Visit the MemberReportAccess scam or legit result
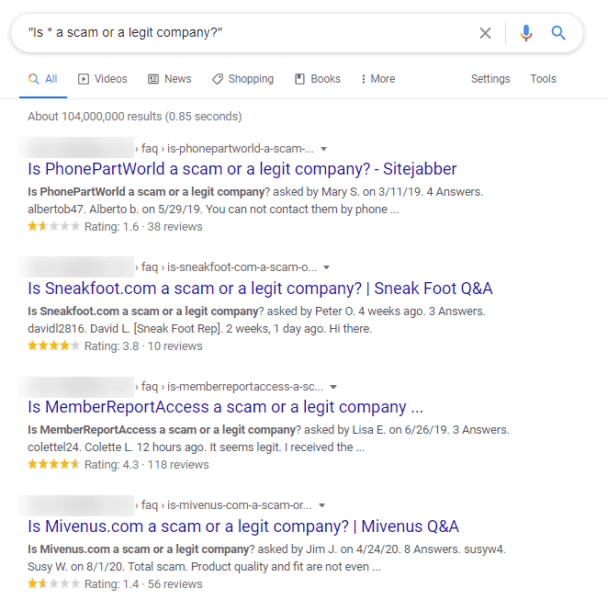This screenshot has height=600, width=608. click(x=225, y=408)
